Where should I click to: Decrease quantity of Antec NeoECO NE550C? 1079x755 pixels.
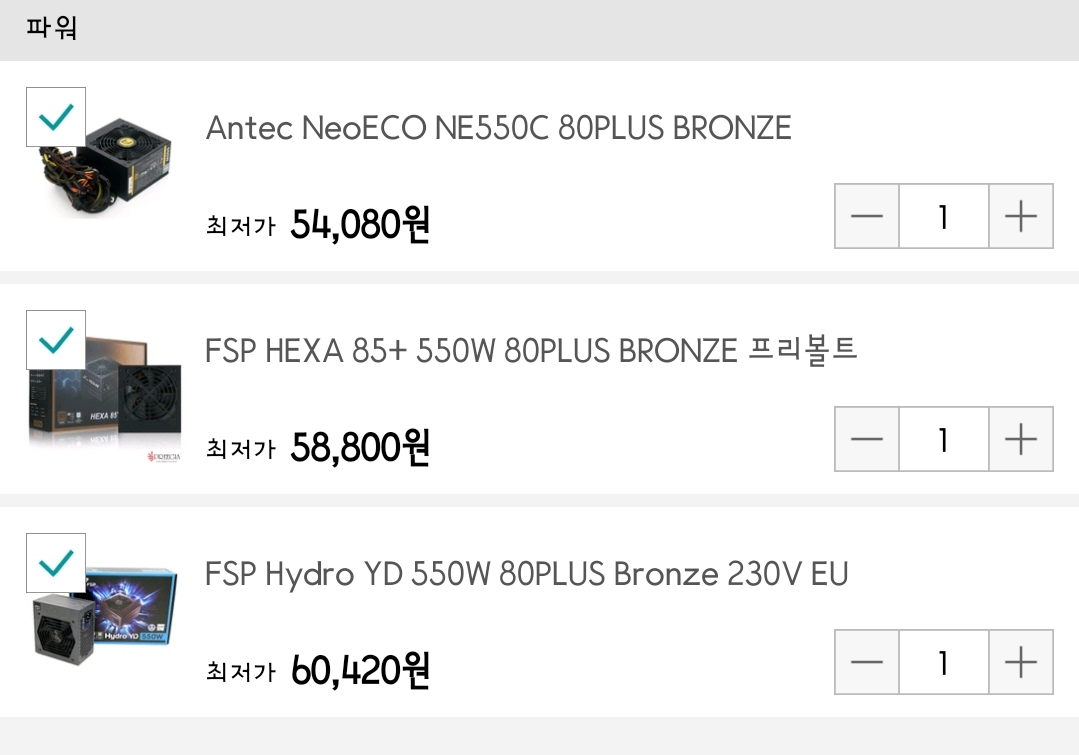click(x=867, y=216)
